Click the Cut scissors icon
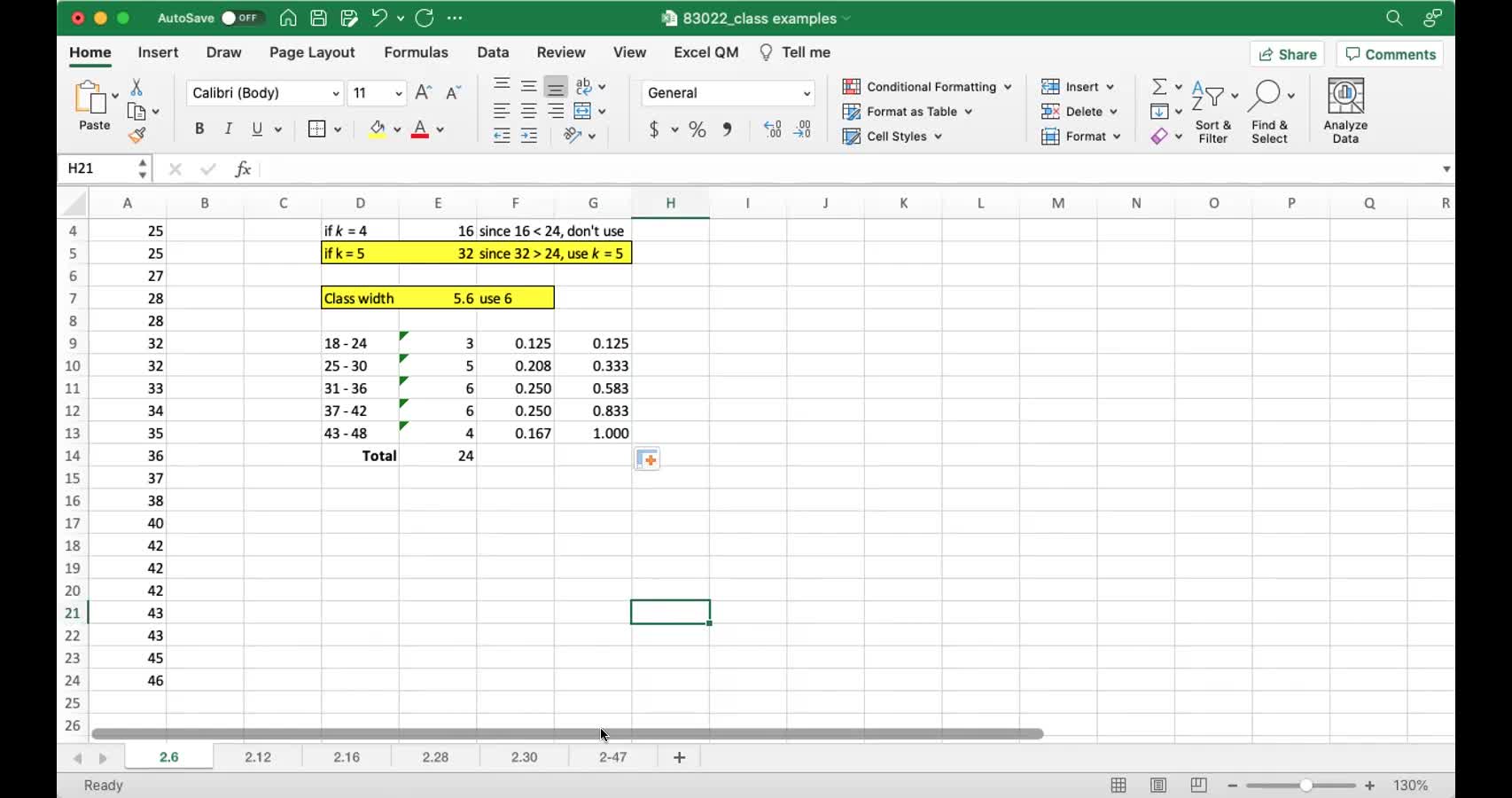The height and width of the screenshot is (798, 1512). 136,87
